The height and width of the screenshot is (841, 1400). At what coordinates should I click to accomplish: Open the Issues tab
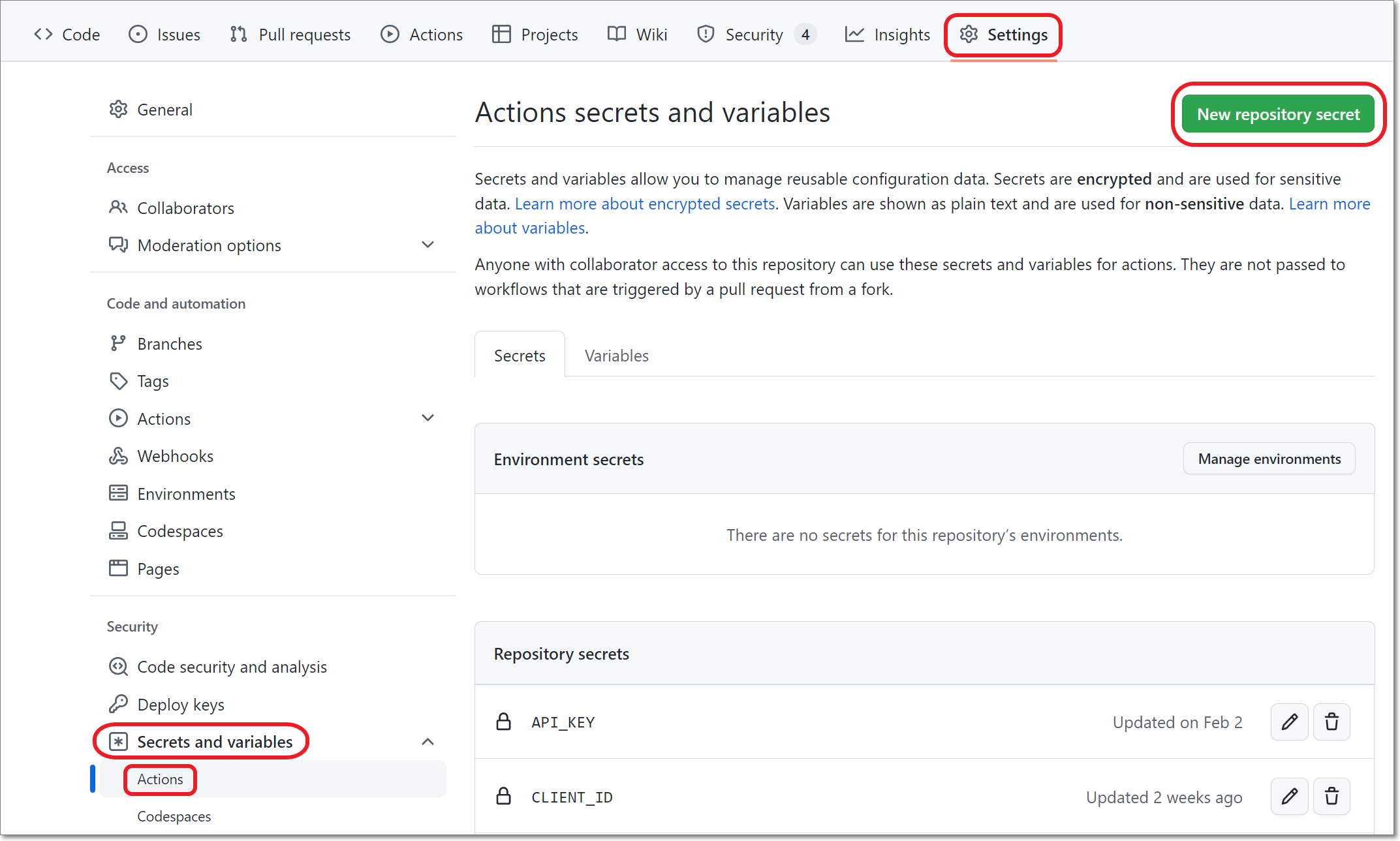tap(164, 35)
